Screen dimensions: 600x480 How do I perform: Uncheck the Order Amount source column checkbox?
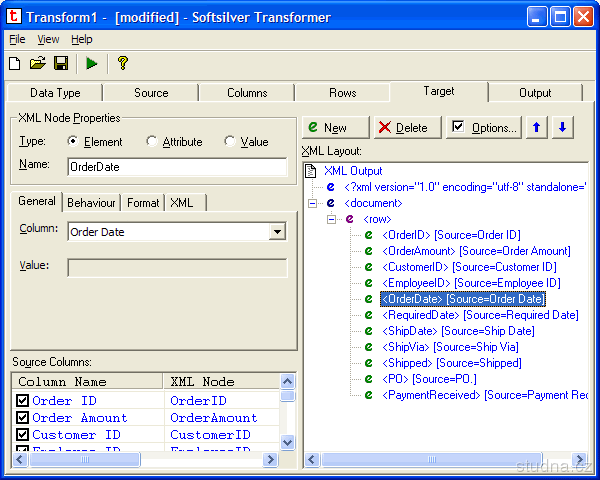(22, 418)
